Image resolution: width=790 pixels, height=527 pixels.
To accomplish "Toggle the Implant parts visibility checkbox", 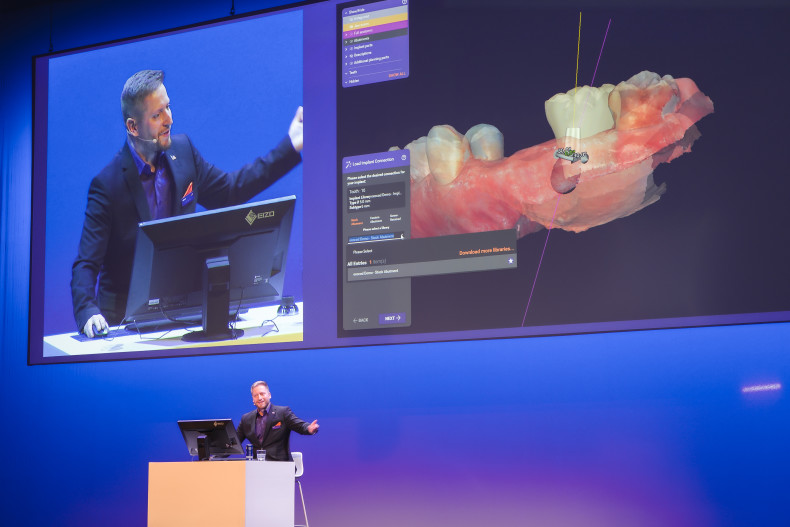I will (351, 48).
